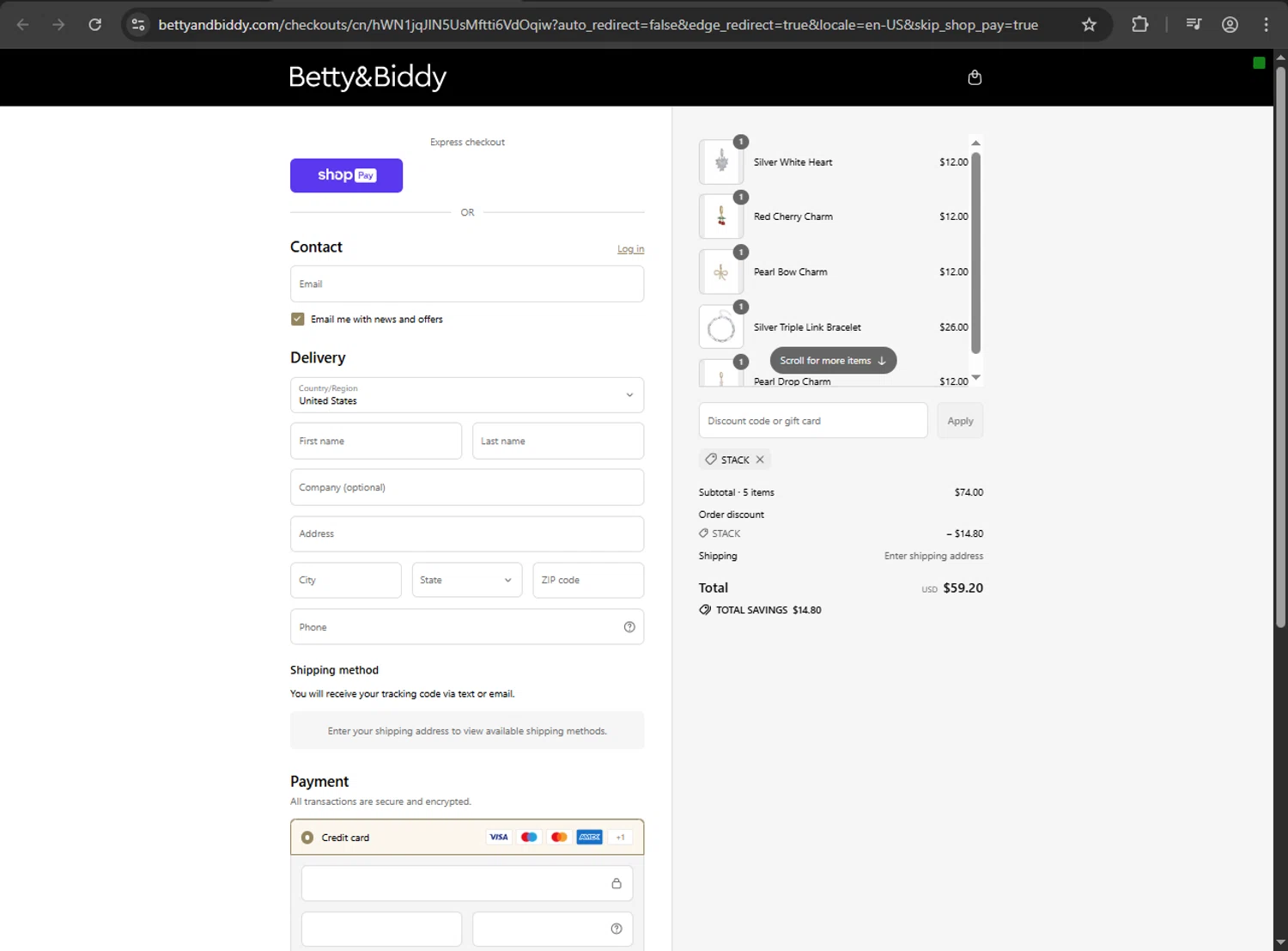Focus the City field
This screenshot has height=951, width=1288.
click(346, 580)
